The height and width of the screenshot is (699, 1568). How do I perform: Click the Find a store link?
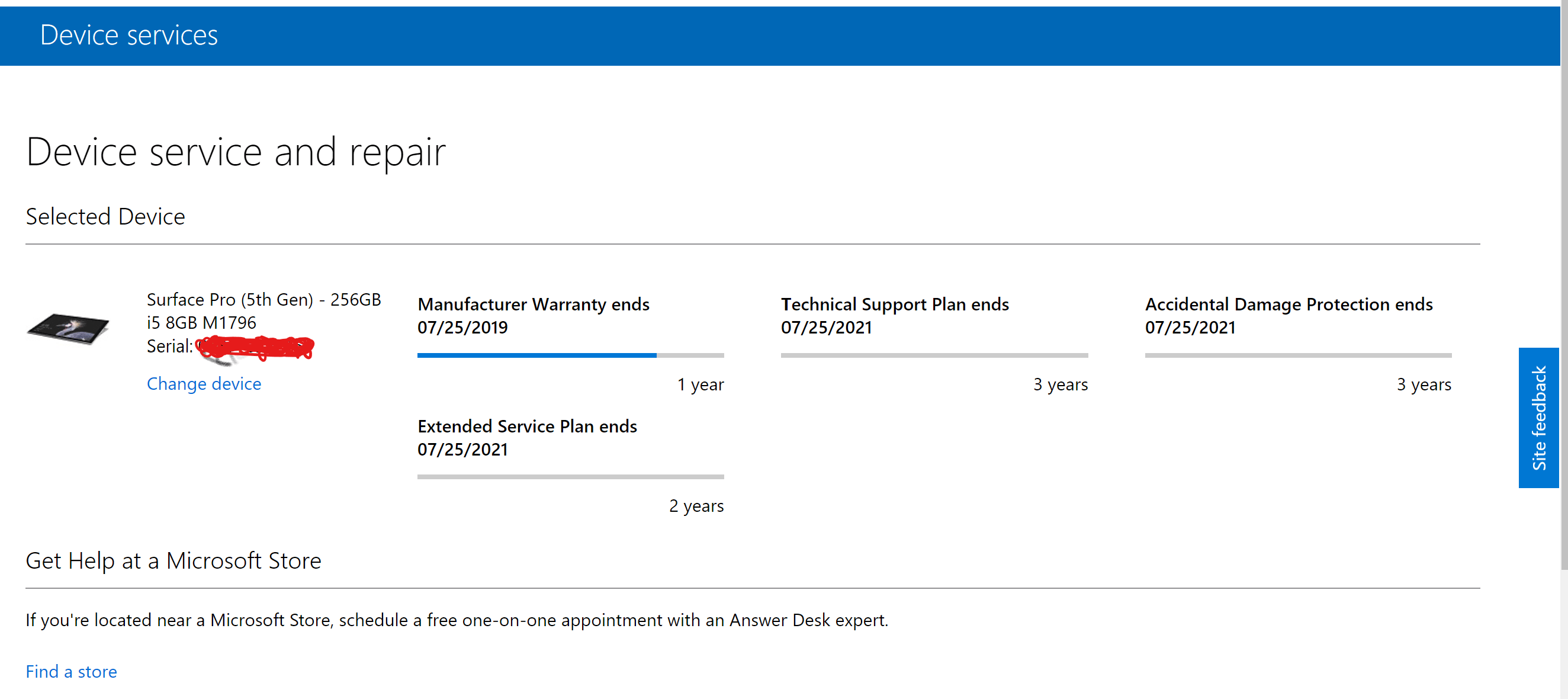[x=70, y=671]
